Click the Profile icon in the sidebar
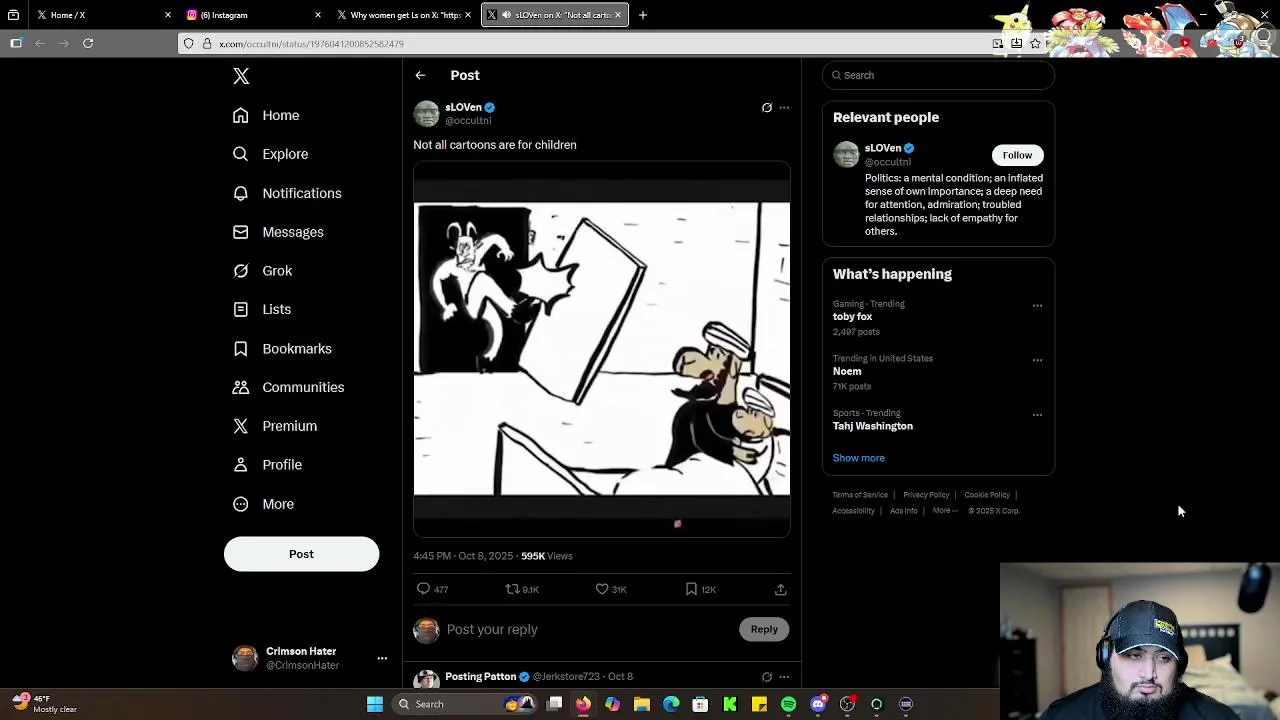 click(x=240, y=465)
